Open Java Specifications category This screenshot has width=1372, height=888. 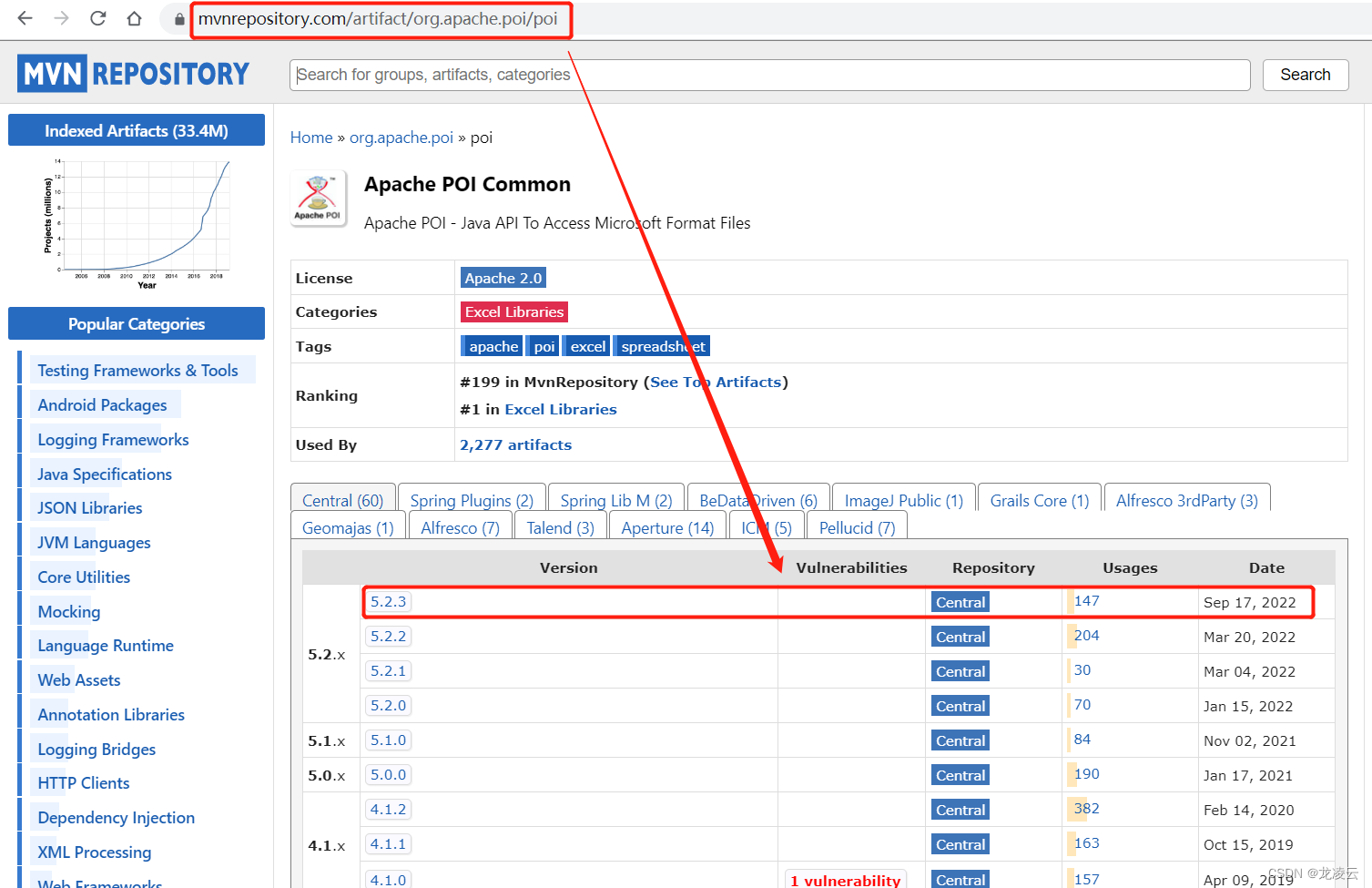(x=104, y=475)
